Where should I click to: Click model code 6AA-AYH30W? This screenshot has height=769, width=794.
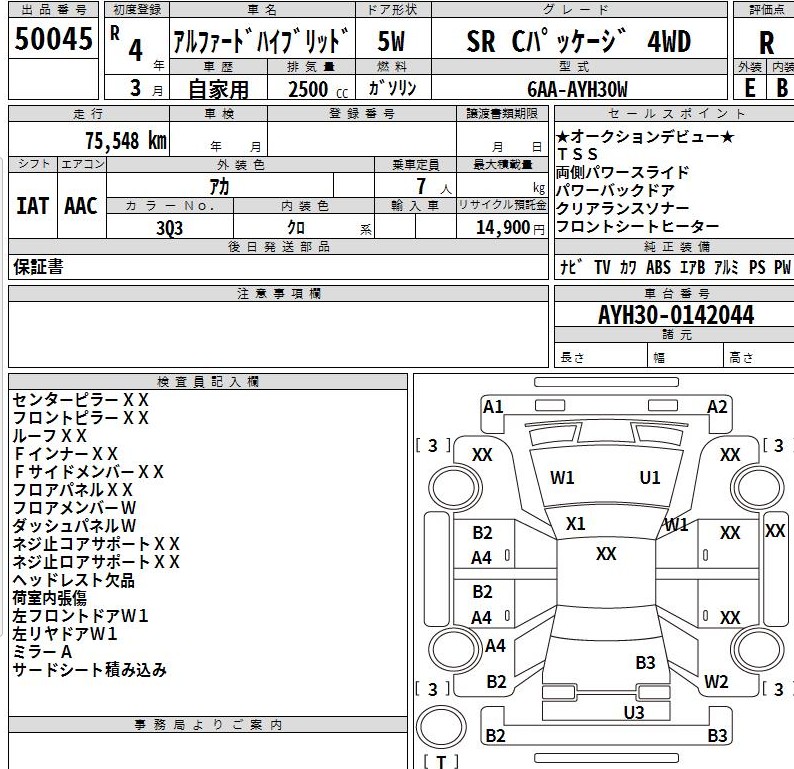click(577, 90)
